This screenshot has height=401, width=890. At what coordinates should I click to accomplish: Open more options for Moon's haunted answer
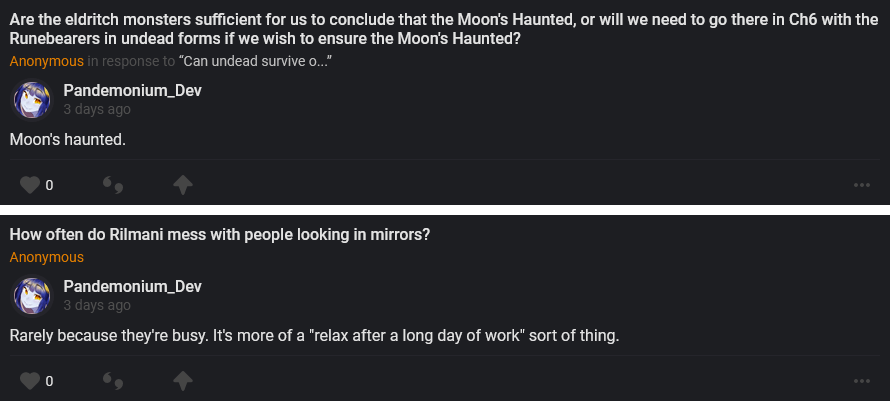[861, 185]
